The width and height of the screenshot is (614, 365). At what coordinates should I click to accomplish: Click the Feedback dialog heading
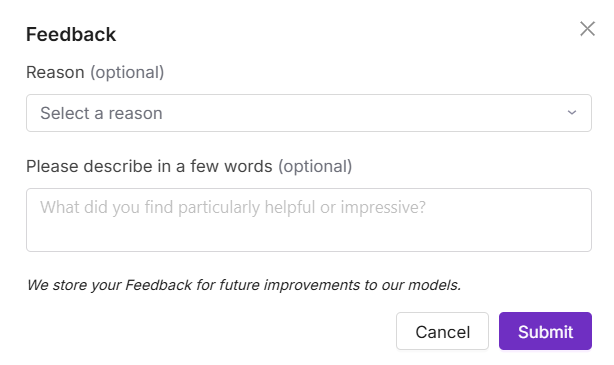[x=71, y=34]
